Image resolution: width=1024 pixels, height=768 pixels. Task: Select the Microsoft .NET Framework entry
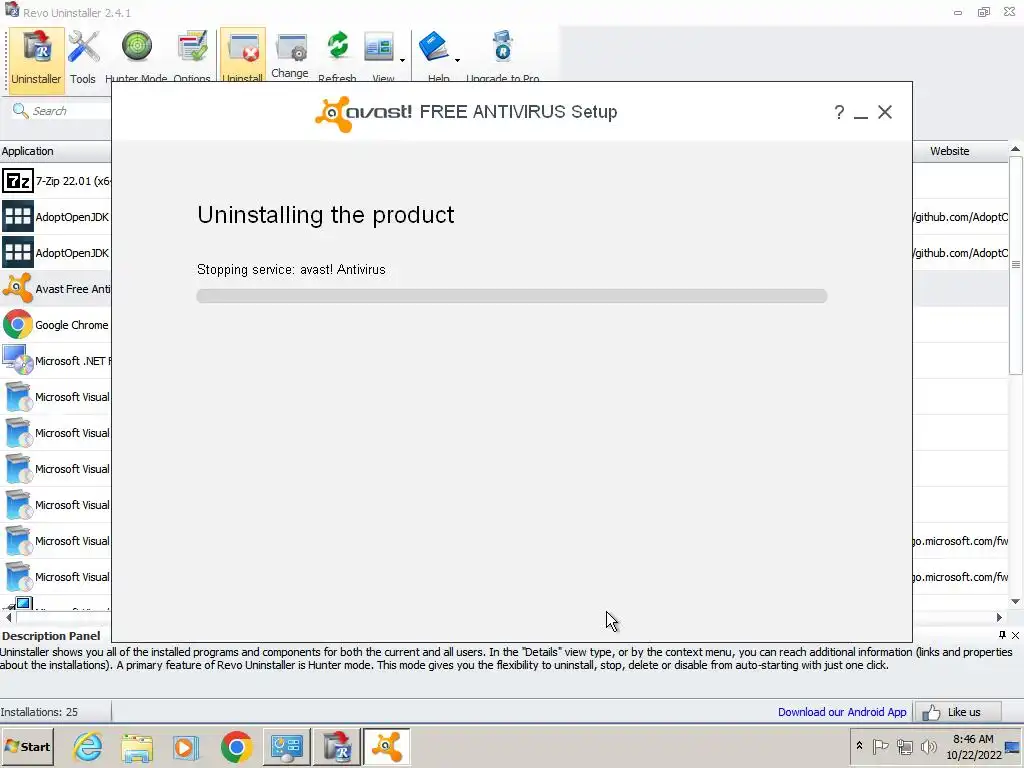pos(56,360)
